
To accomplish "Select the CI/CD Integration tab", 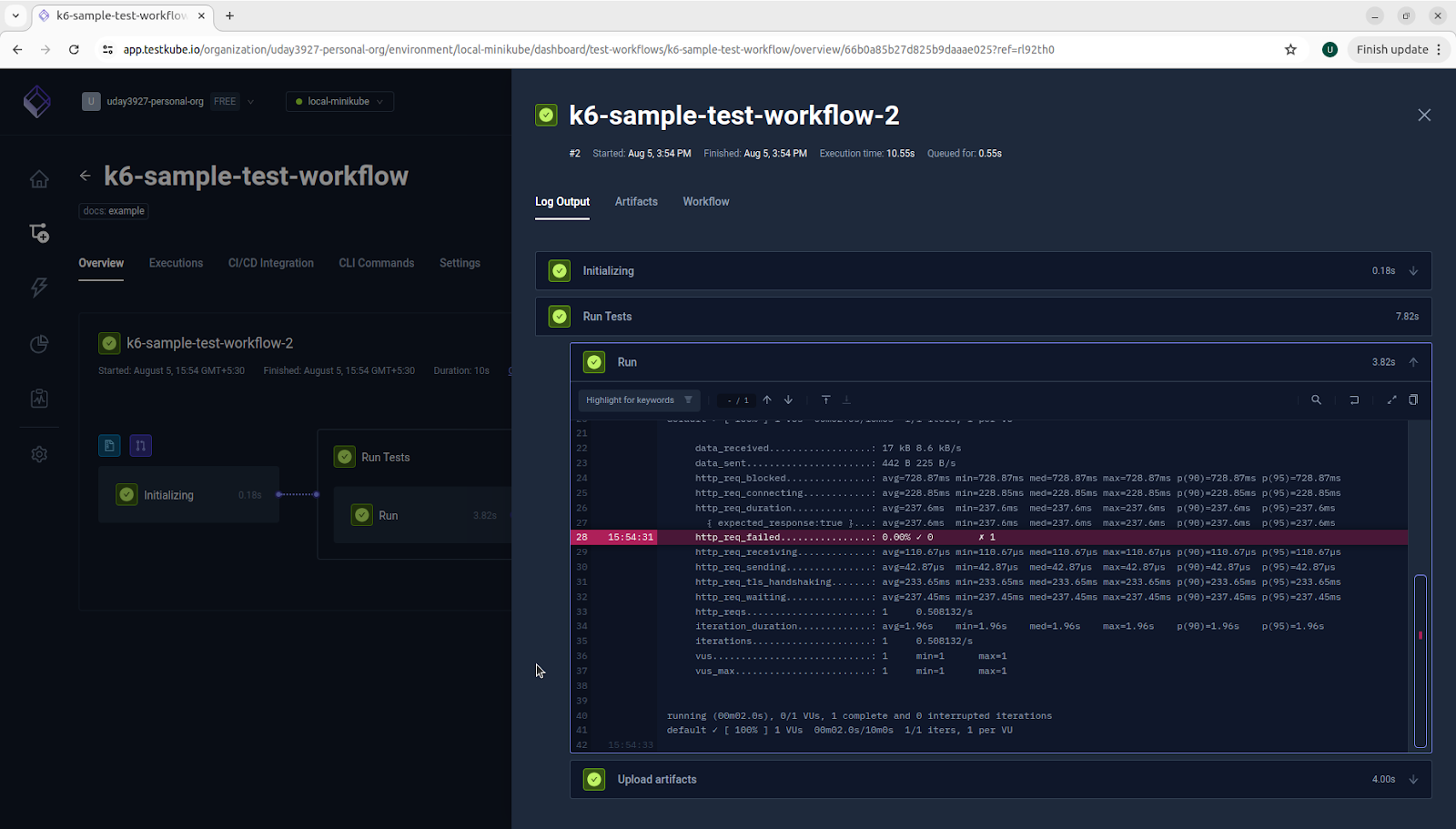I will coord(271,263).
